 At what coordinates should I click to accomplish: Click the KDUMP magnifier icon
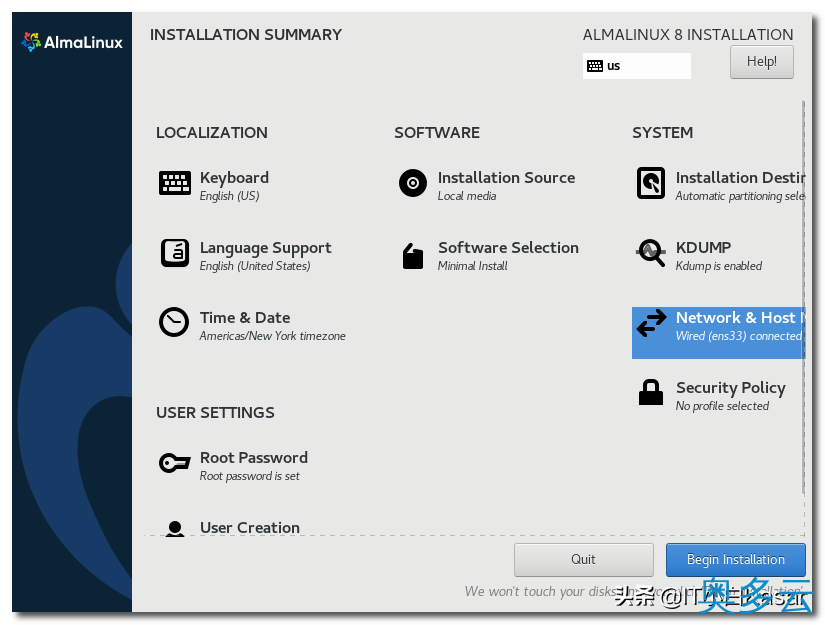pos(651,253)
